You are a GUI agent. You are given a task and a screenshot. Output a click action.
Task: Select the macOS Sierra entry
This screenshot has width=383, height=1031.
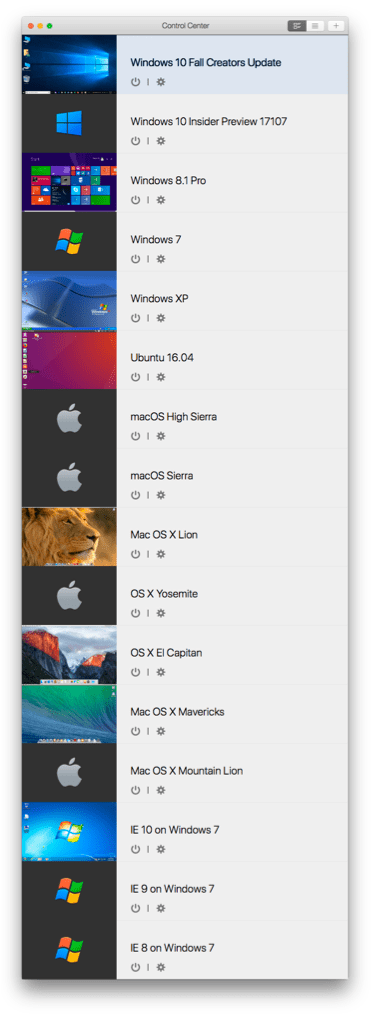[185, 478]
